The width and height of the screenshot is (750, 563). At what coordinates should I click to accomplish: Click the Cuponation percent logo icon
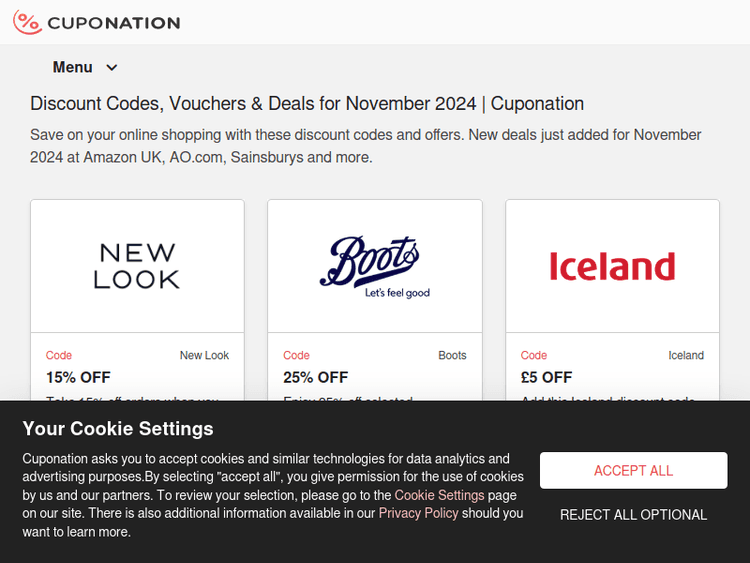click(x=27, y=22)
